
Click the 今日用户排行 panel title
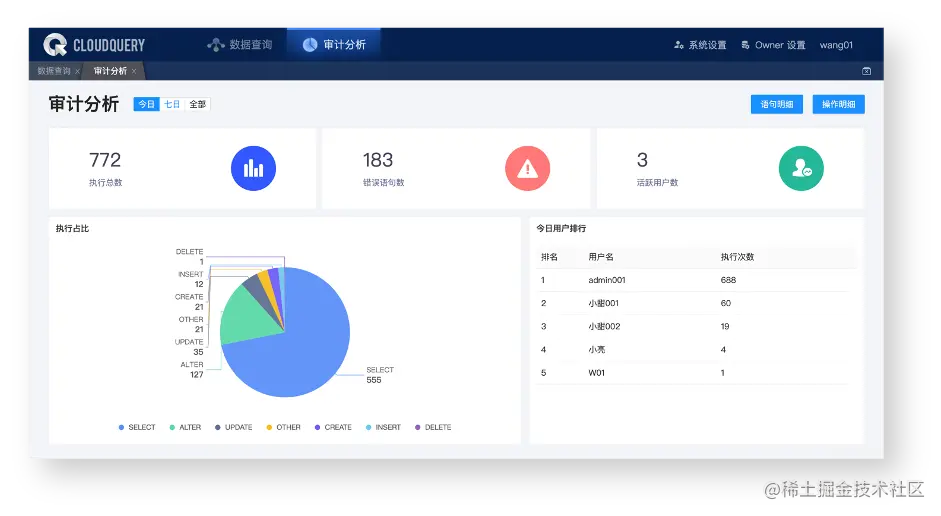point(561,229)
